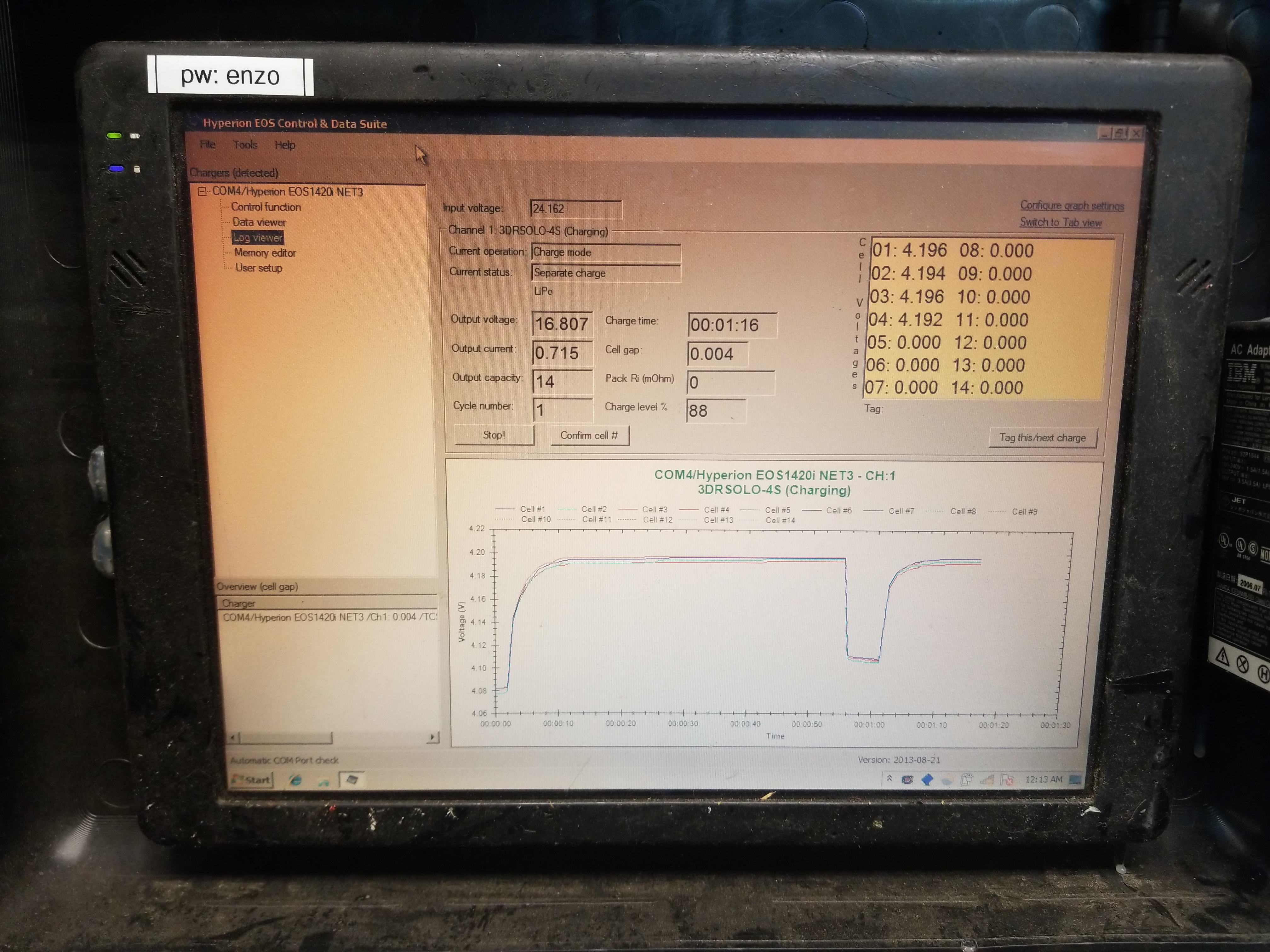
Task: Click Switch to Tab view link
Action: click(1061, 223)
